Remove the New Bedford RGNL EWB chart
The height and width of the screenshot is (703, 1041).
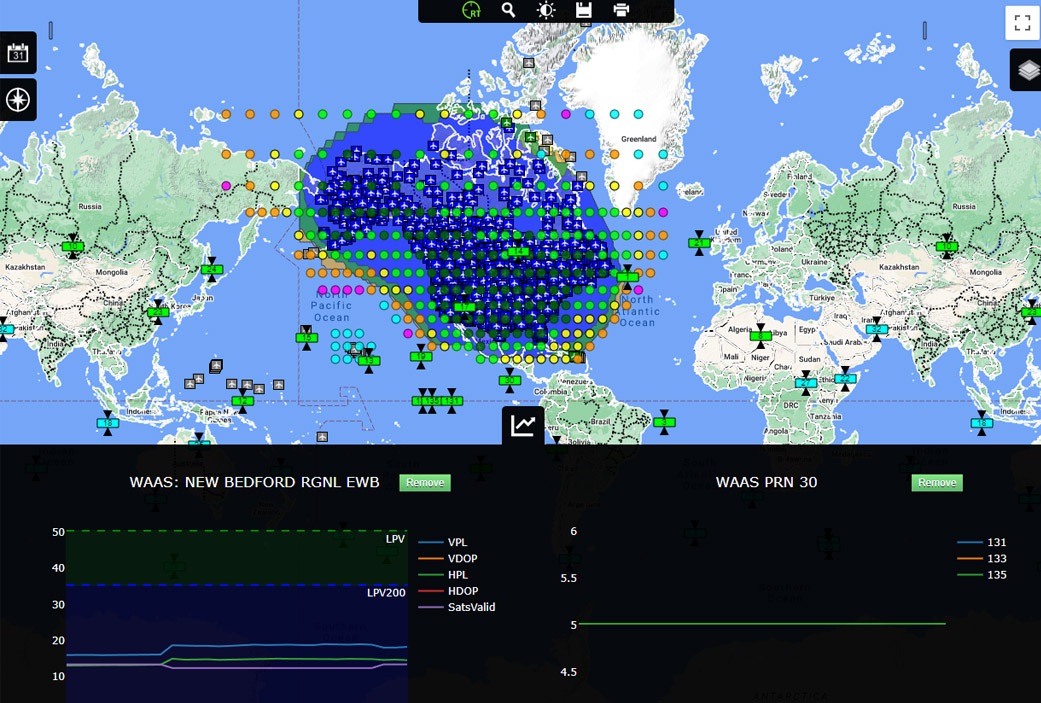pyautogui.click(x=425, y=483)
